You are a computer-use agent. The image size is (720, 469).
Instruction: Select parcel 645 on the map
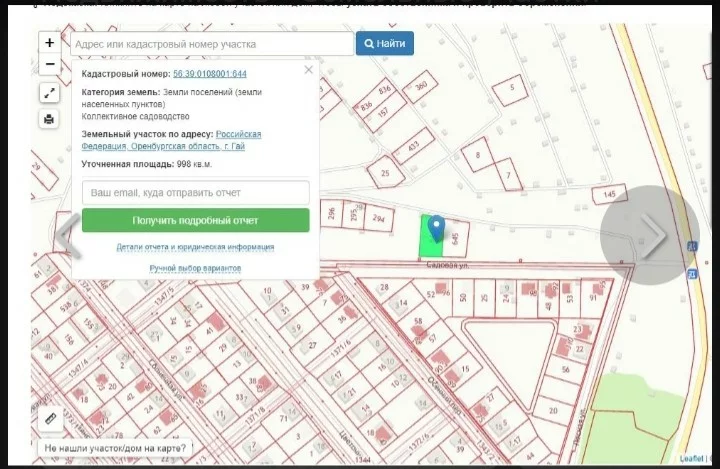[x=455, y=236]
